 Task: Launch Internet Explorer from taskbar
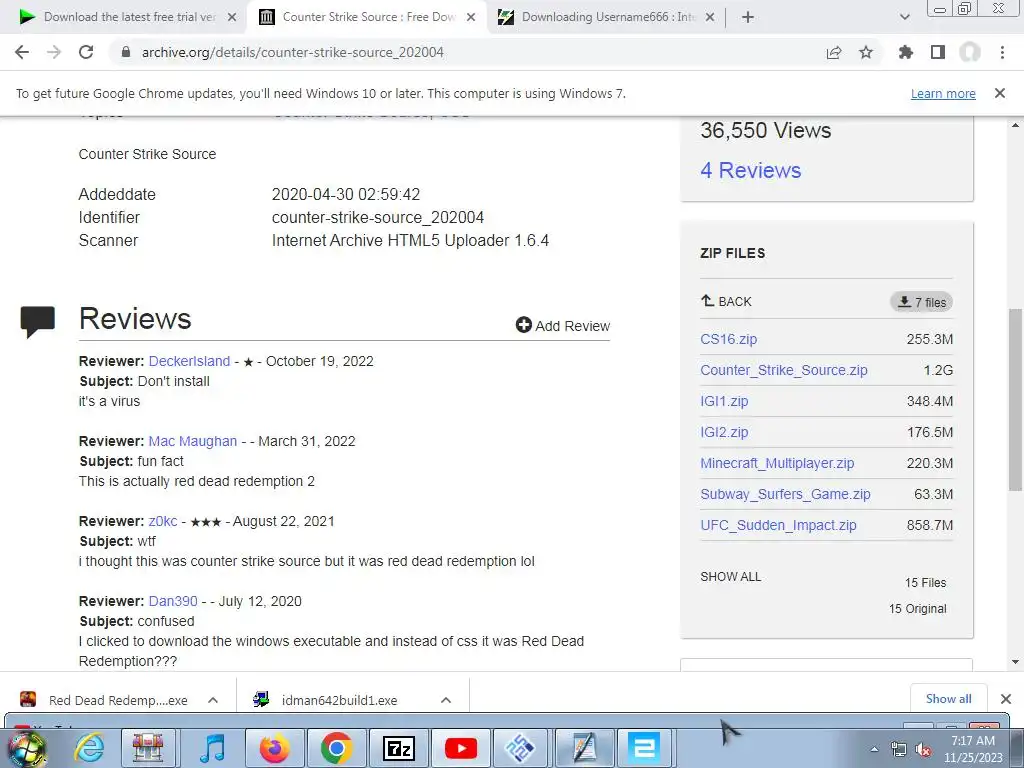[88, 748]
